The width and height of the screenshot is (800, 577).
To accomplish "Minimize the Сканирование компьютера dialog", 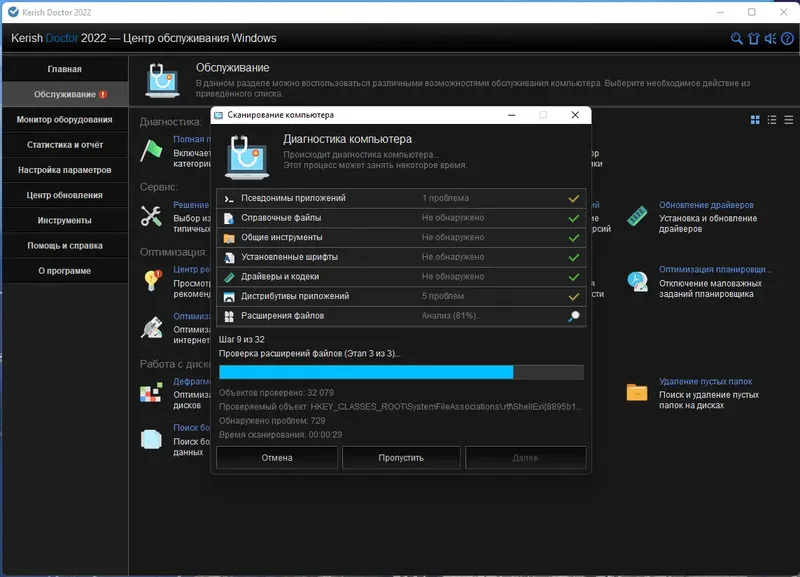I will pyautogui.click(x=512, y=115).
